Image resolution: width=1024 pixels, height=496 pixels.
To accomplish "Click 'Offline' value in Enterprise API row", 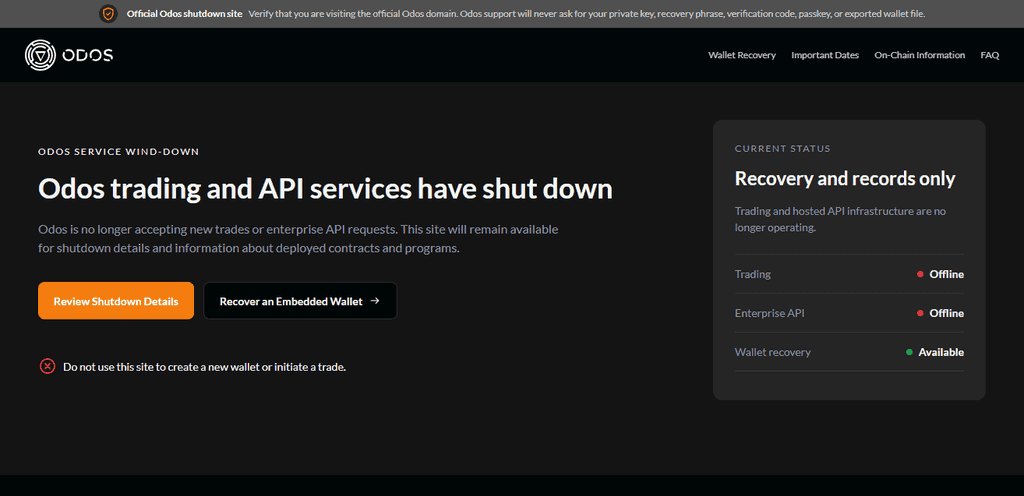I will click(946, 313).
